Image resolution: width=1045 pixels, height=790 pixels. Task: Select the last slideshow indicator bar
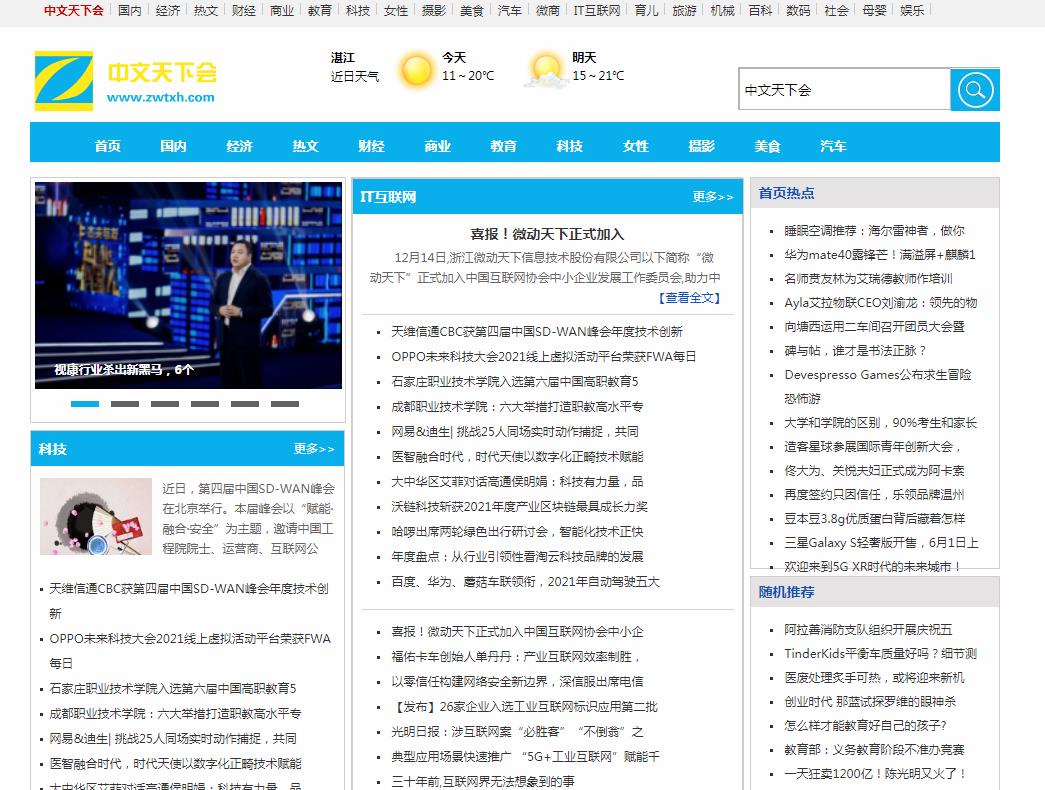coord(285,404)
